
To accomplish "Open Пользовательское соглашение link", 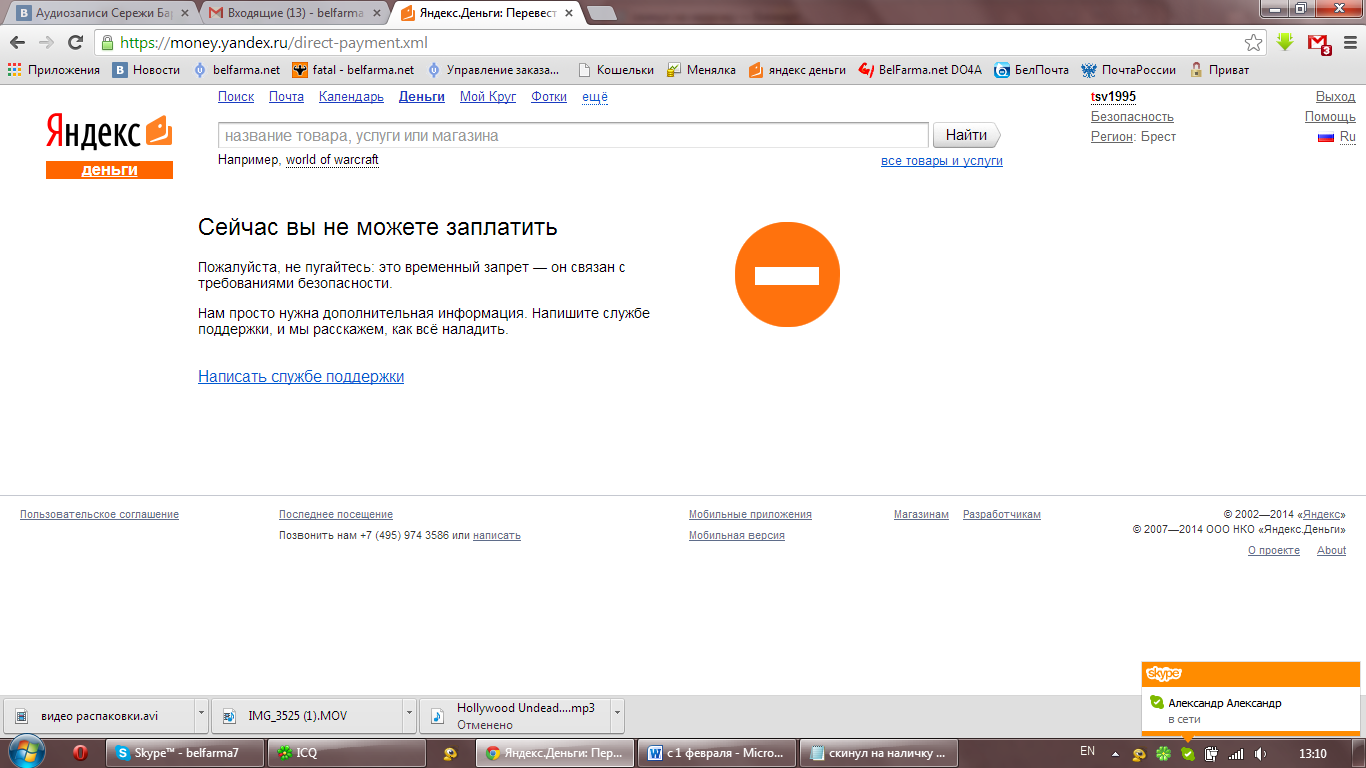I will [x=99, y=515].
